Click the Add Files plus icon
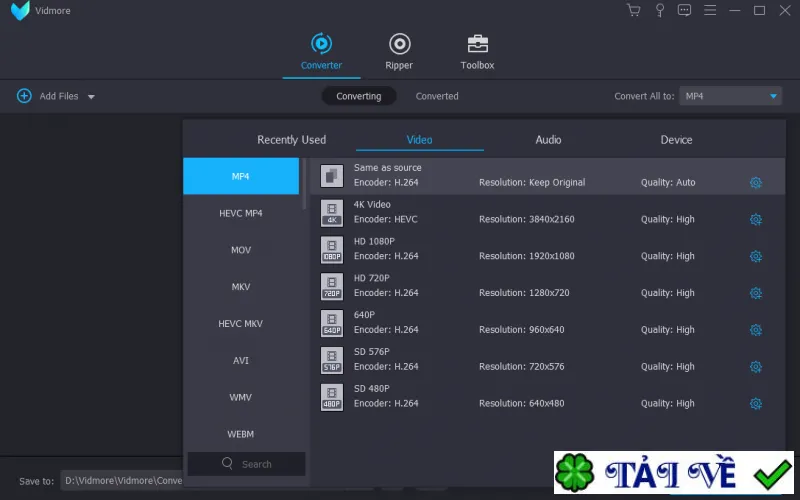 (24, 96)
